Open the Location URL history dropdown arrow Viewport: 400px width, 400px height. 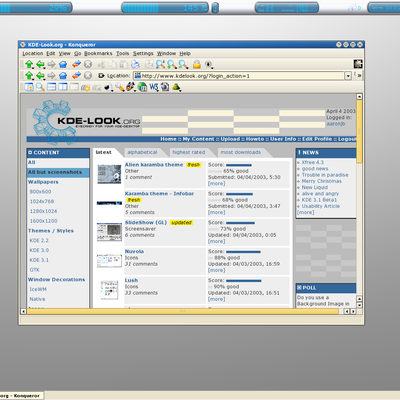[x=348, y=76]
